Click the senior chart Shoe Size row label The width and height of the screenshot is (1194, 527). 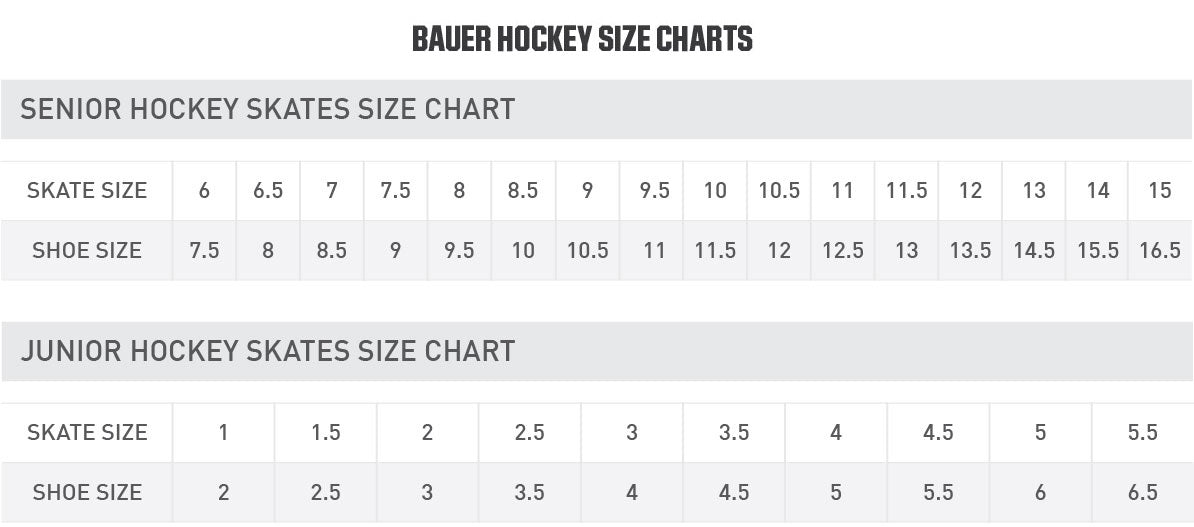(x=87, y=250)
